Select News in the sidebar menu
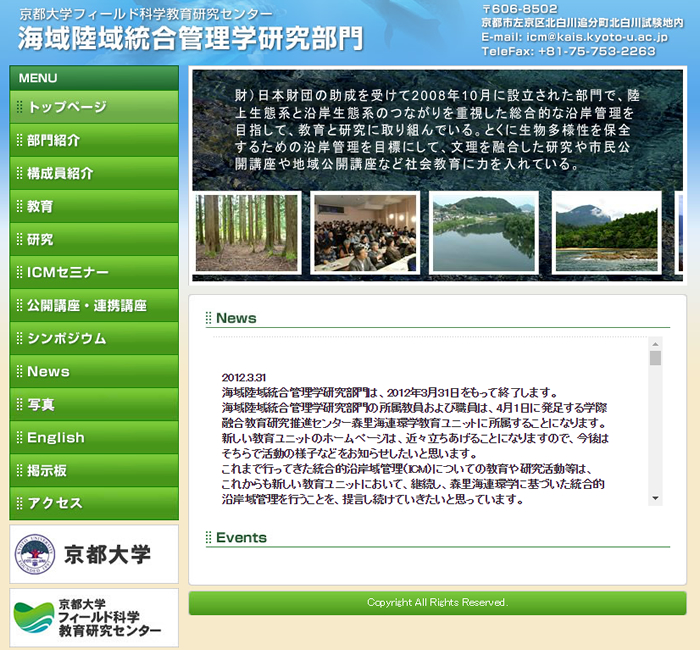Viewport: 700px width, 650px height. [x=93, y=371]
